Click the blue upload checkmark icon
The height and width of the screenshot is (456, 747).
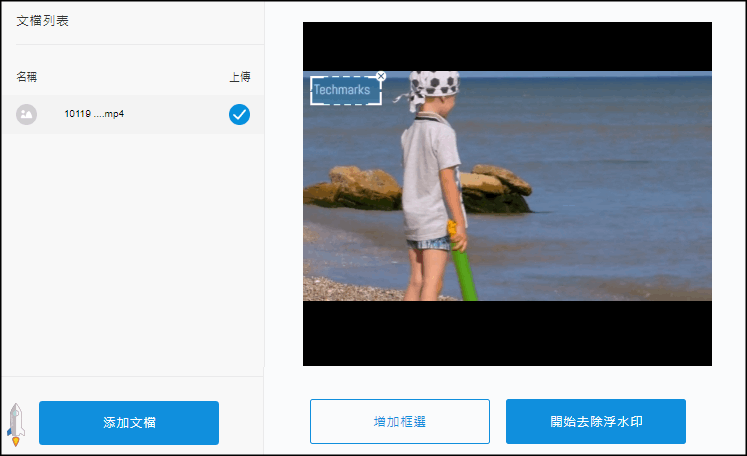pos(239,114)
